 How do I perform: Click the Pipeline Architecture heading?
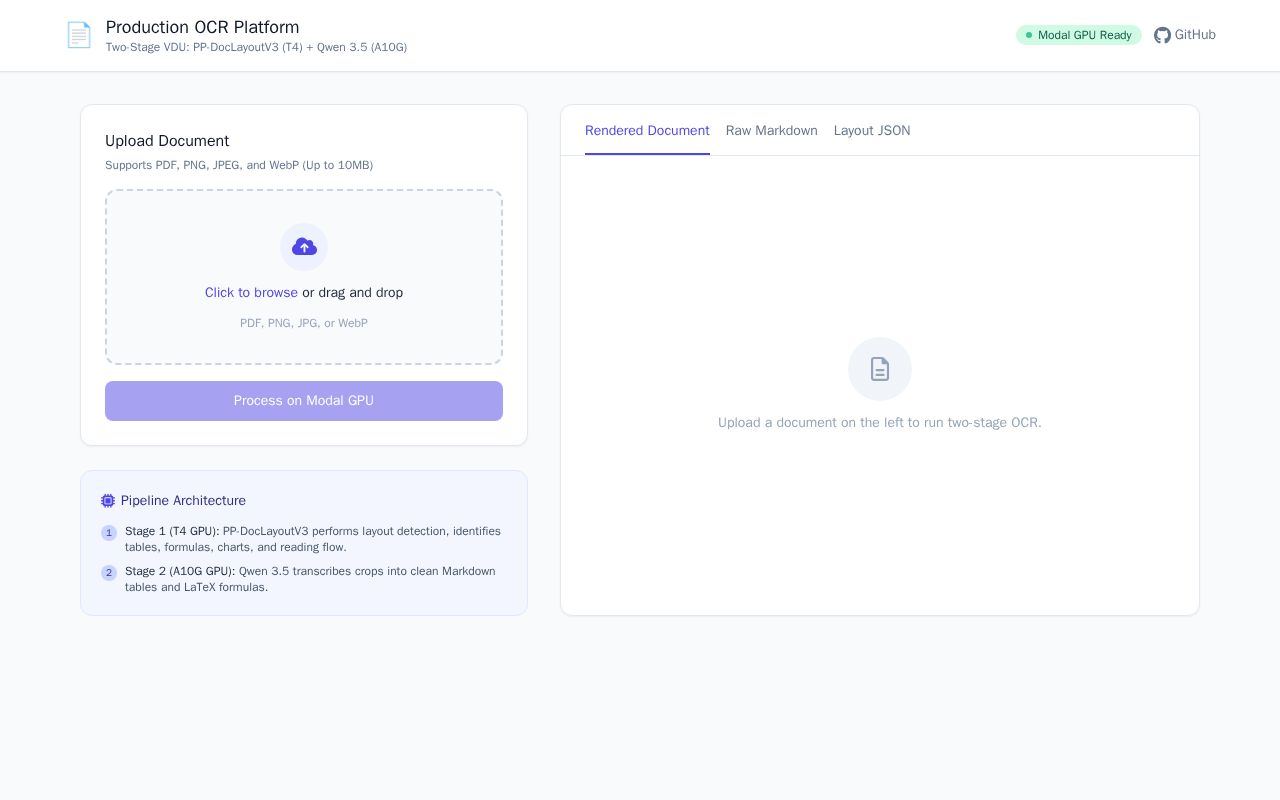(183, 501)
